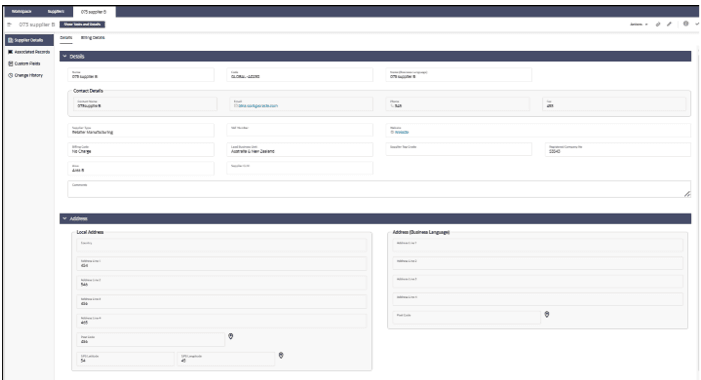Click the Change History clock icon
Screen dimensions: 701x380
[x=11, y=75]
